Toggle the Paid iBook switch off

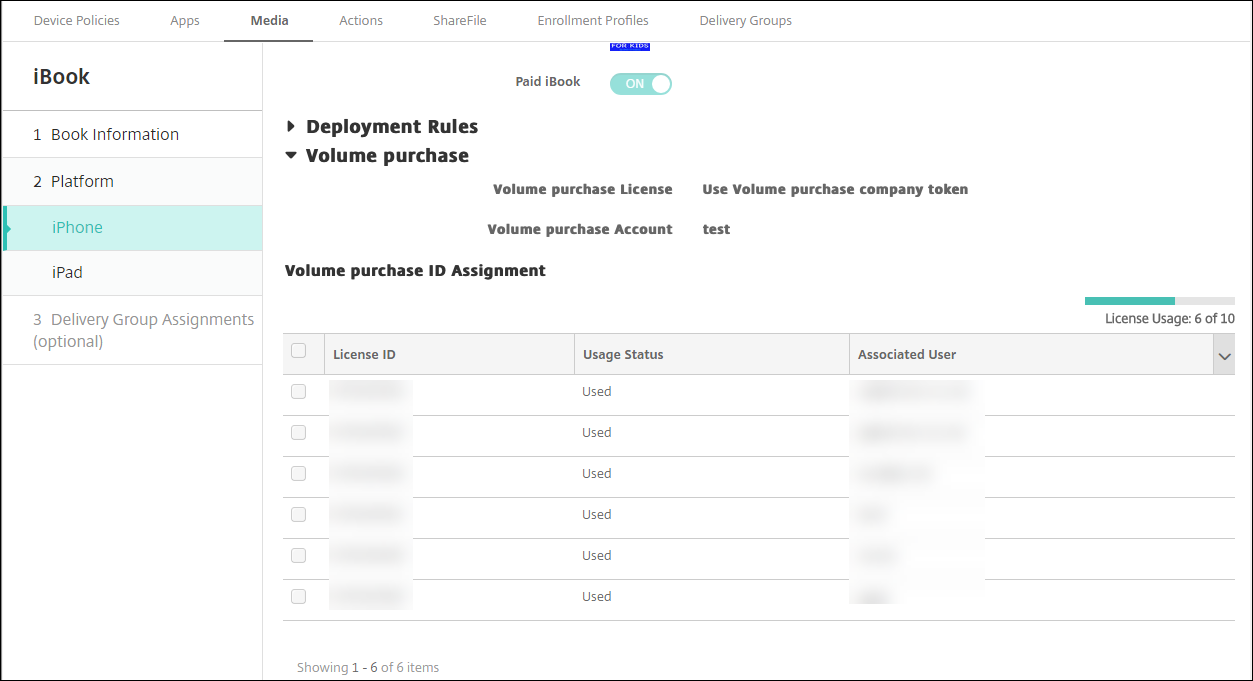640,84
